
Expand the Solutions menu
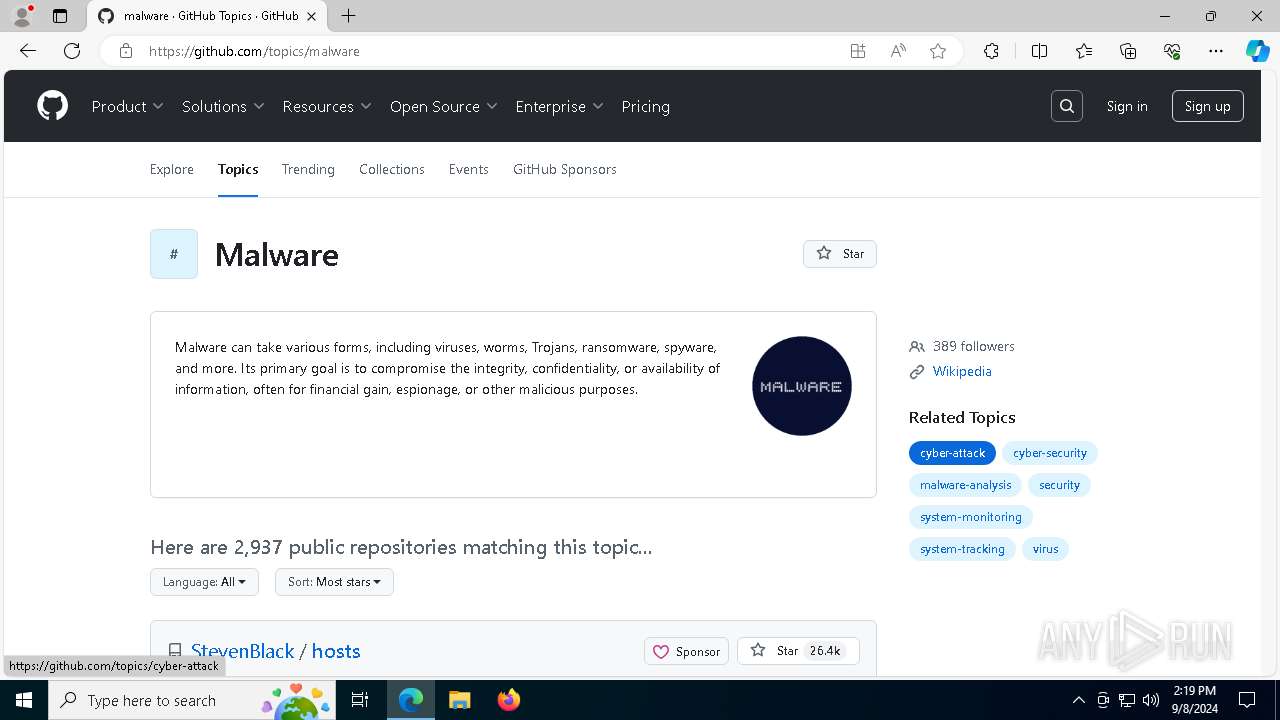click(x=223, y=106)
